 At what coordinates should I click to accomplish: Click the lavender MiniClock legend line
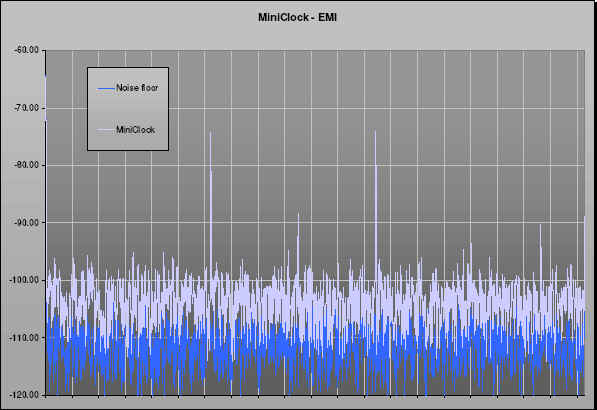(105, 131)
